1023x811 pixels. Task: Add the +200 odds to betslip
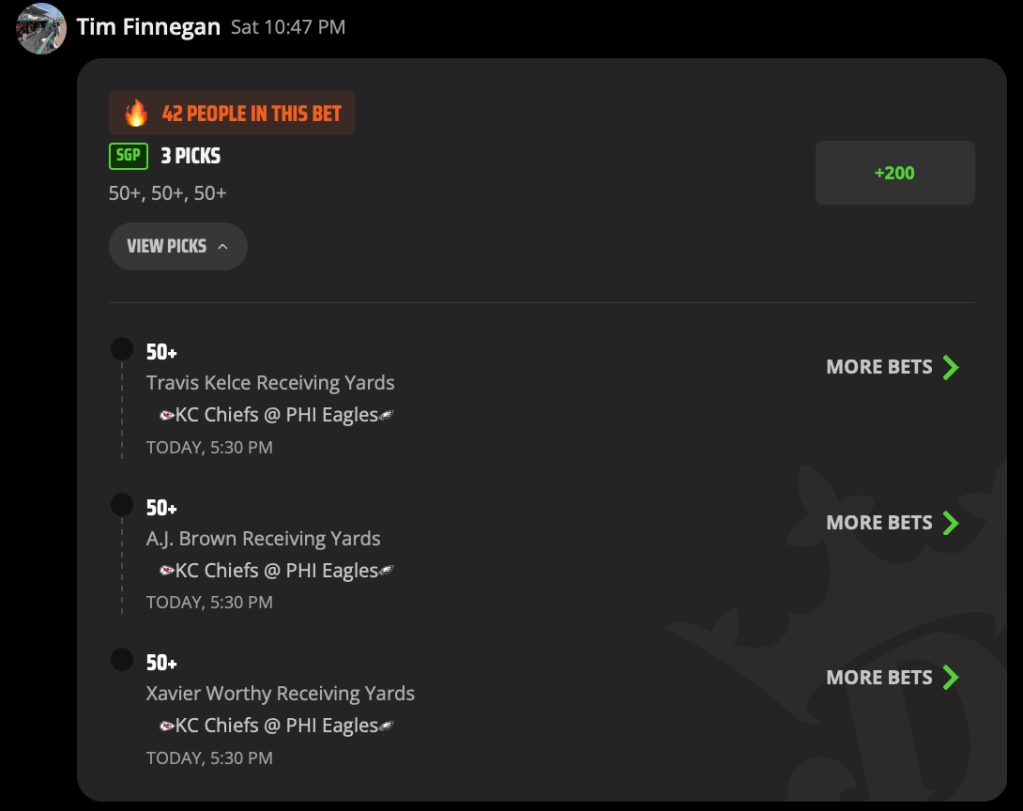pyautogui.click(x=895, y=173)
